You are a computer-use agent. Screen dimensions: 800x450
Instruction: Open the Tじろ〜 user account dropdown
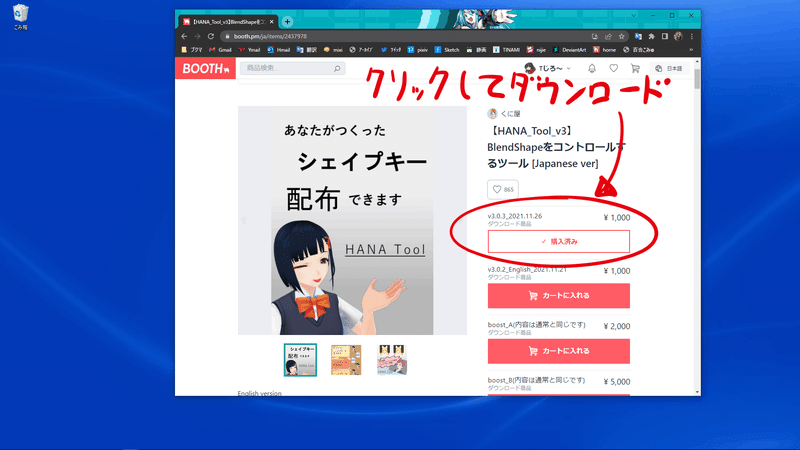coord(547,68)
